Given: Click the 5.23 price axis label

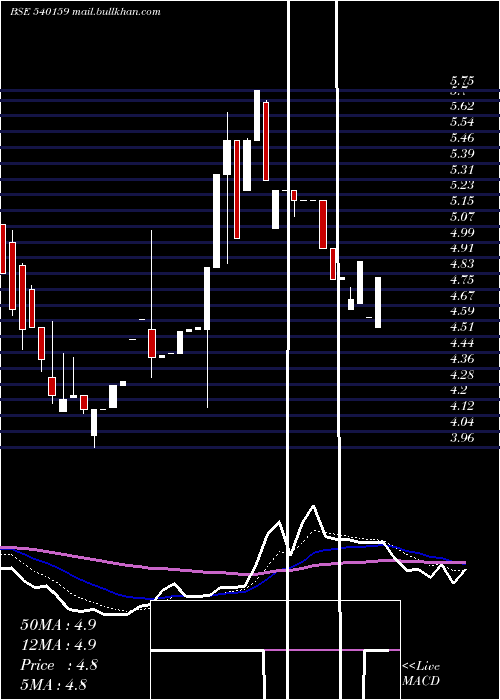Looking at the screenshot, I should point(462,185).
